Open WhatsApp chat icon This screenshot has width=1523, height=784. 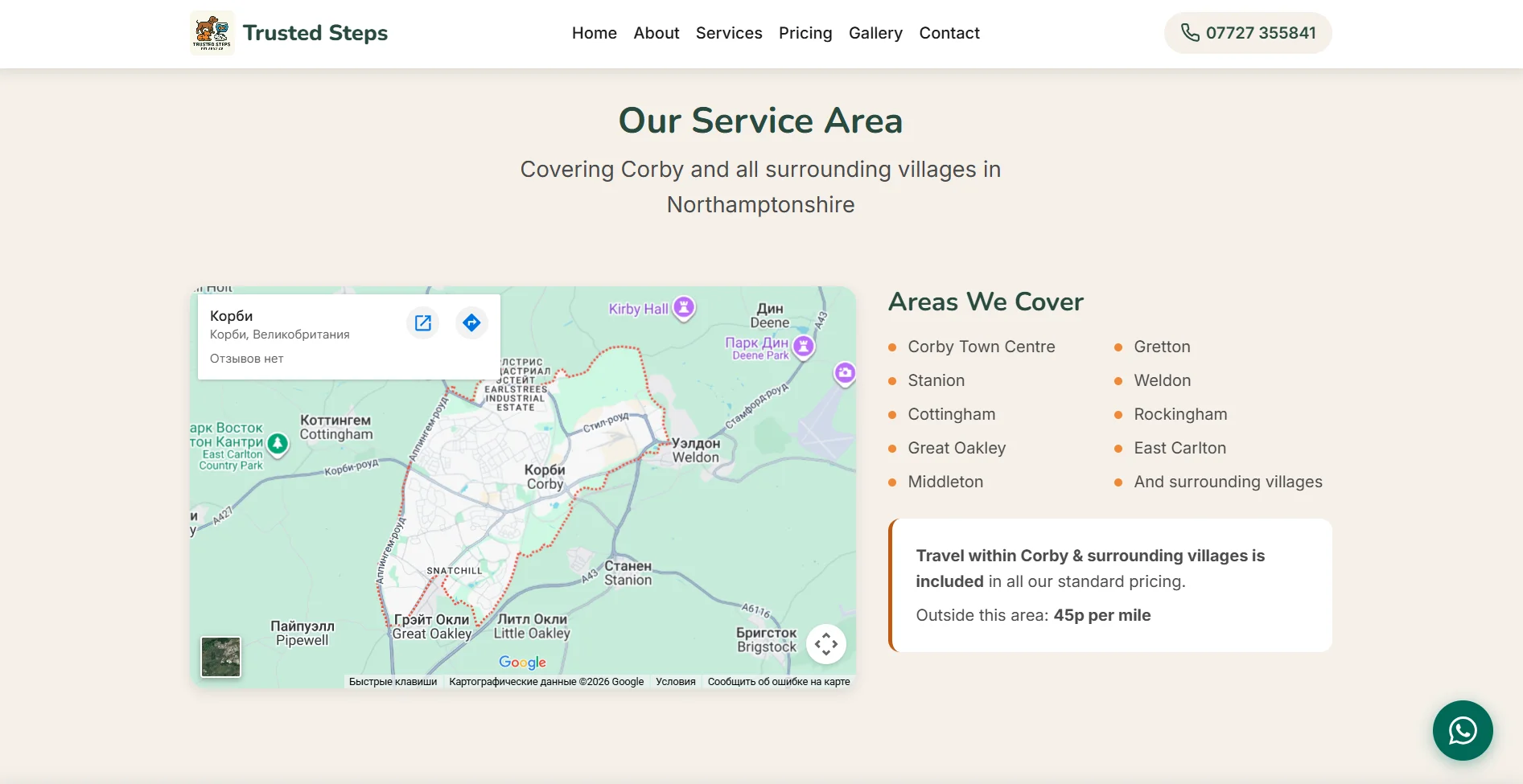[x=1462, y=730]
